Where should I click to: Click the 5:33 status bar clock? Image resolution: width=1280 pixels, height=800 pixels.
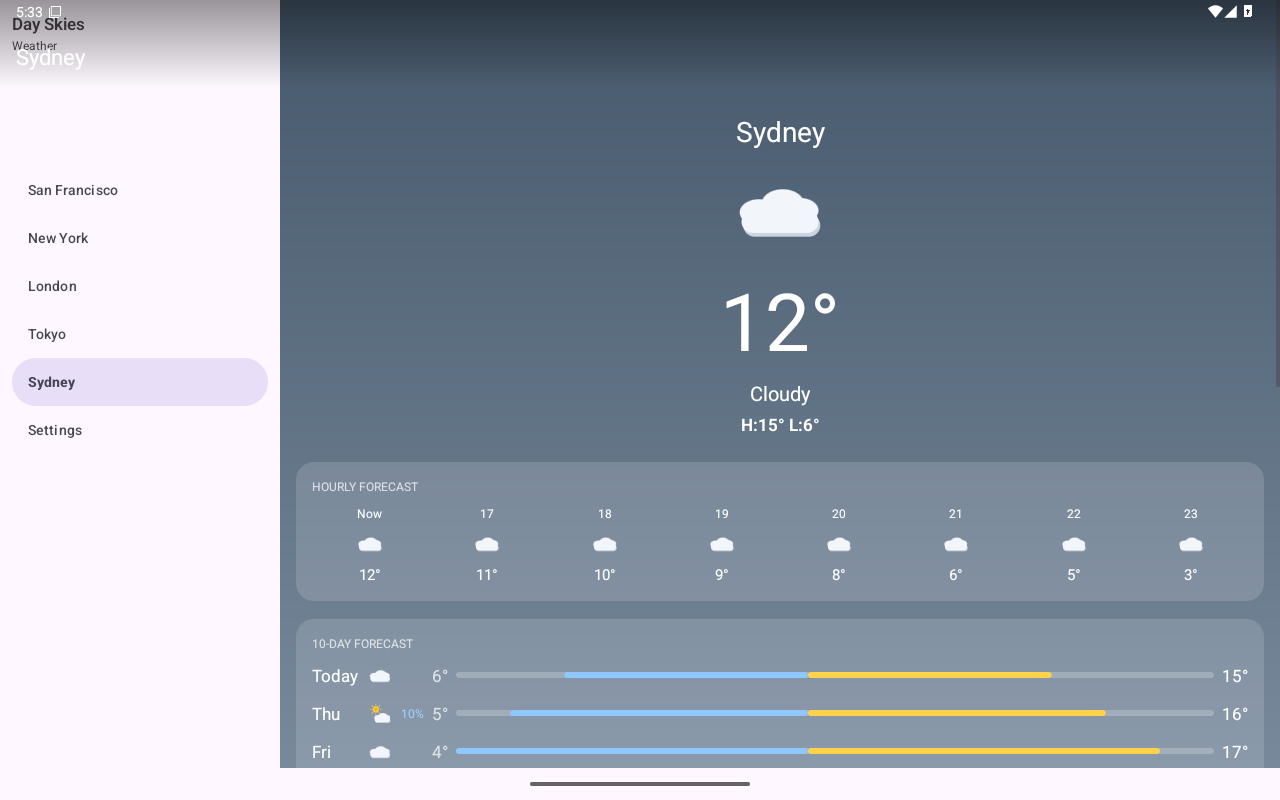click(x=29, y=12)
